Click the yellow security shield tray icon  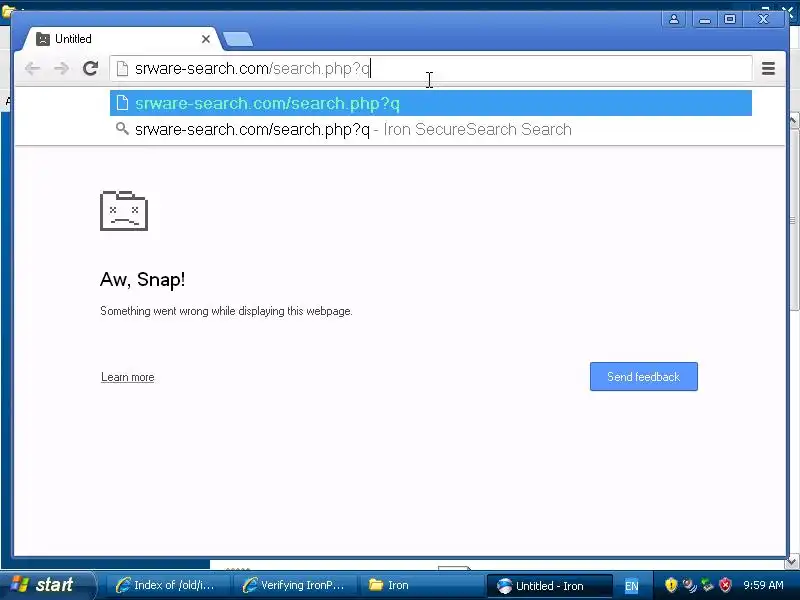(671, 585)
